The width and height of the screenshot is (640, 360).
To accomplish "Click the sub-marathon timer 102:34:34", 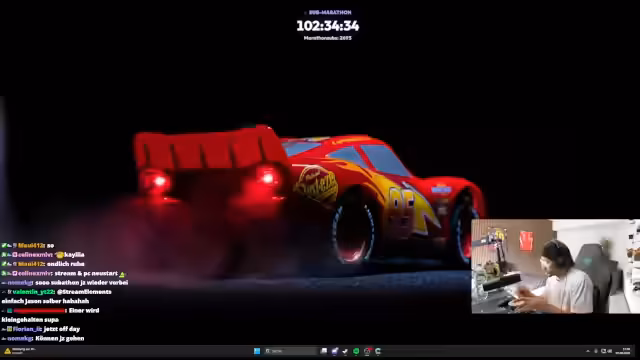I will tap(328, 26).
